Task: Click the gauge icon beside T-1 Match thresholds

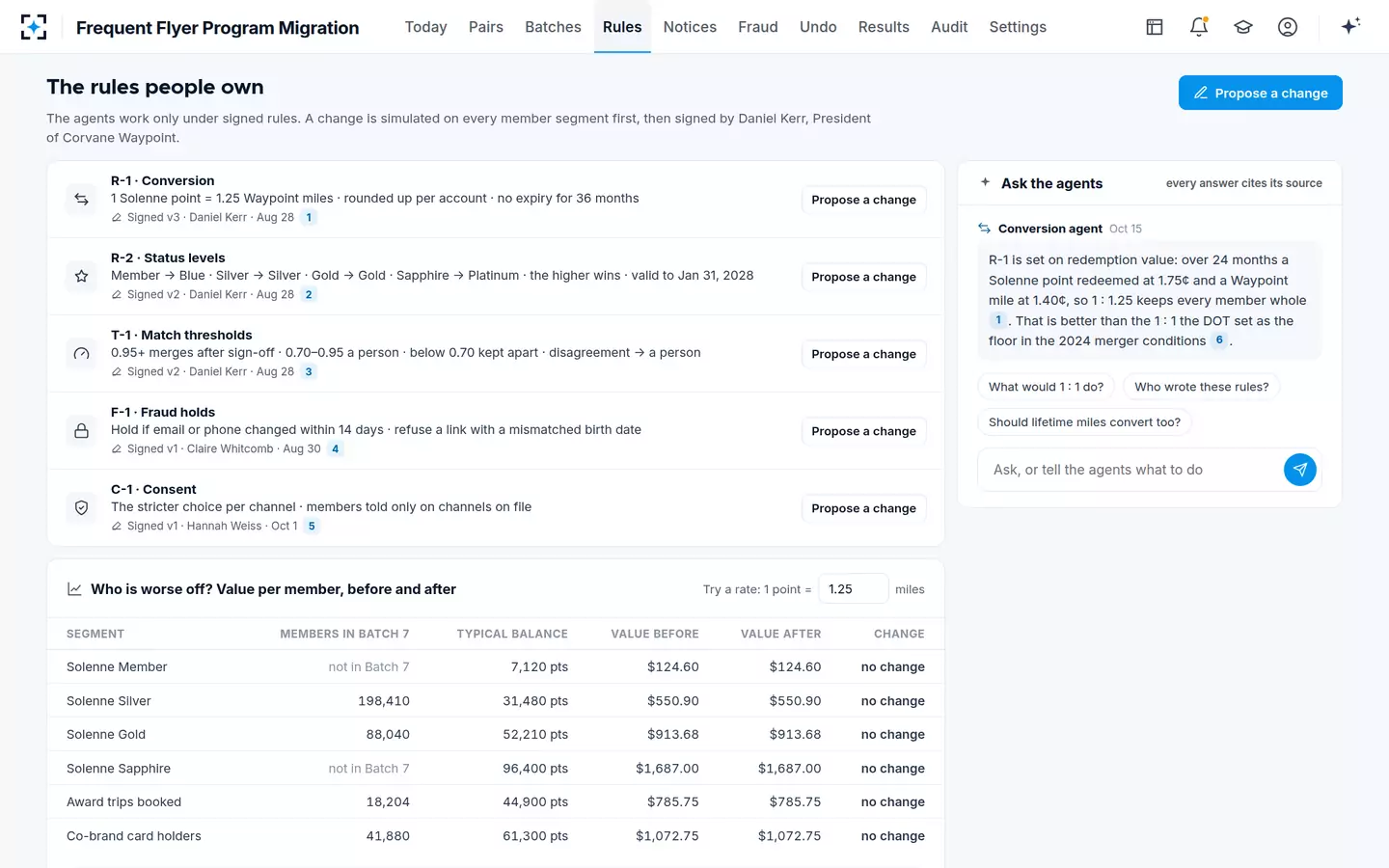Action: pyautogui.click(x=82, y=354)
